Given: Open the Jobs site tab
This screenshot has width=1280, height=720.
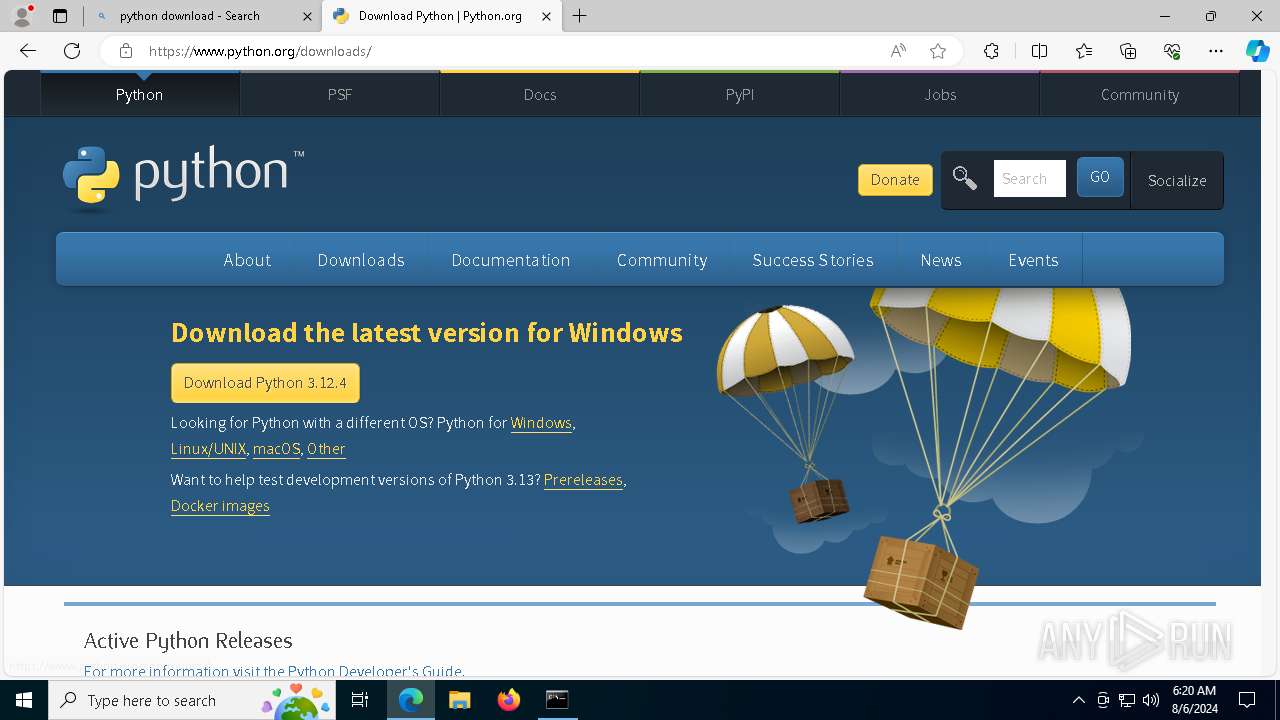Looking at the screenshot, I should click(x=940, y=94).
